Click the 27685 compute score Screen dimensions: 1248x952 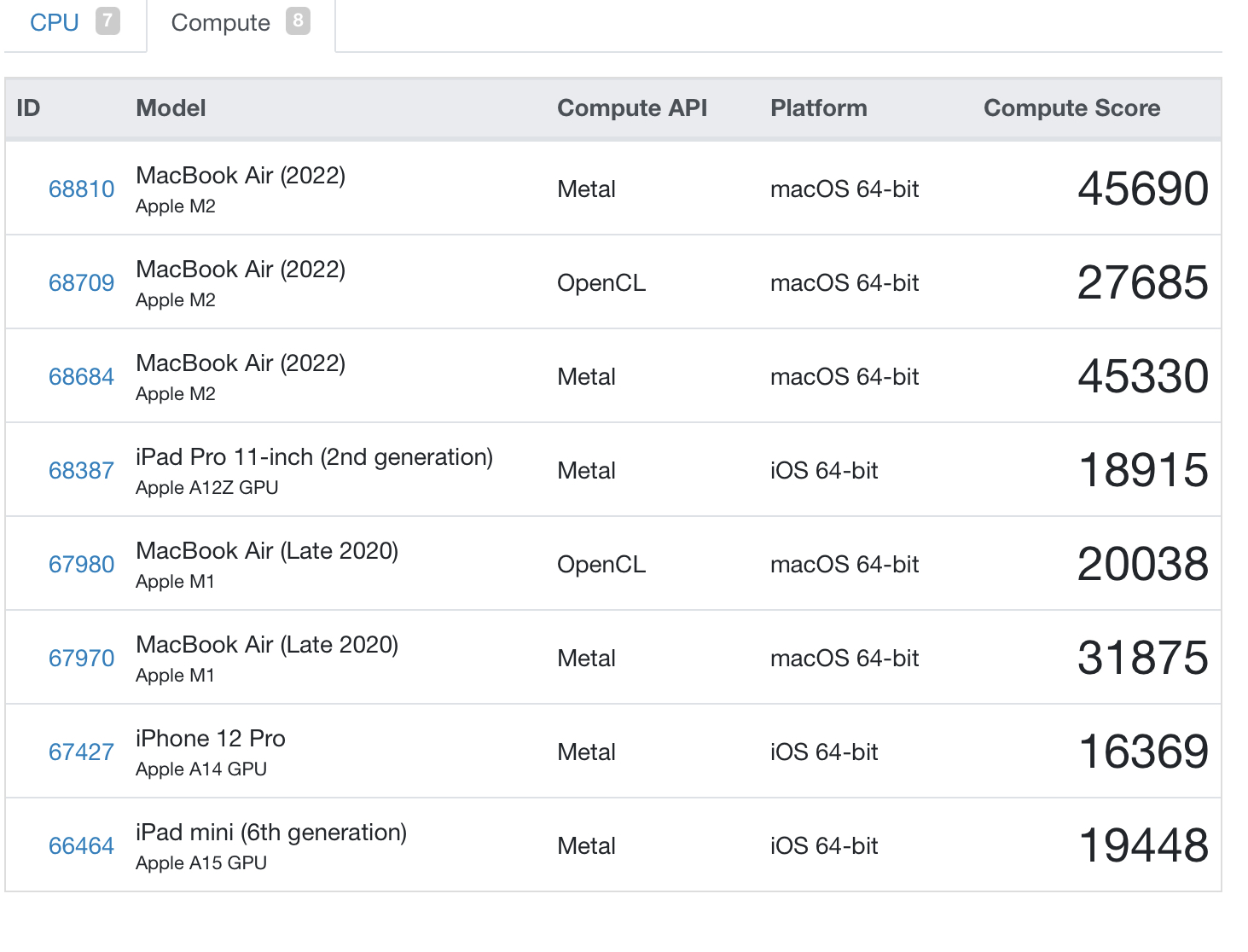1143,282
